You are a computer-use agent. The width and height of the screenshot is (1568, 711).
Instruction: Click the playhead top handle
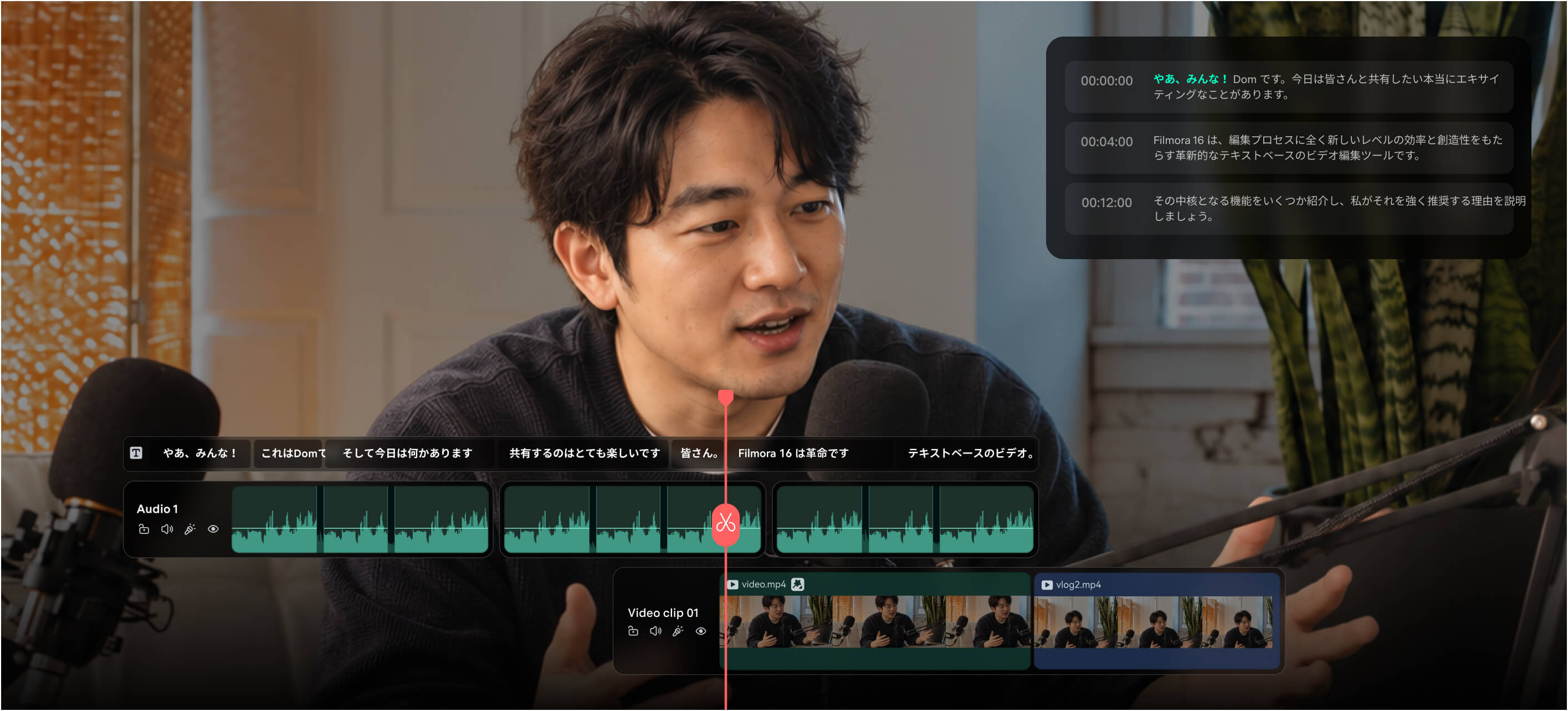(726, 398)
